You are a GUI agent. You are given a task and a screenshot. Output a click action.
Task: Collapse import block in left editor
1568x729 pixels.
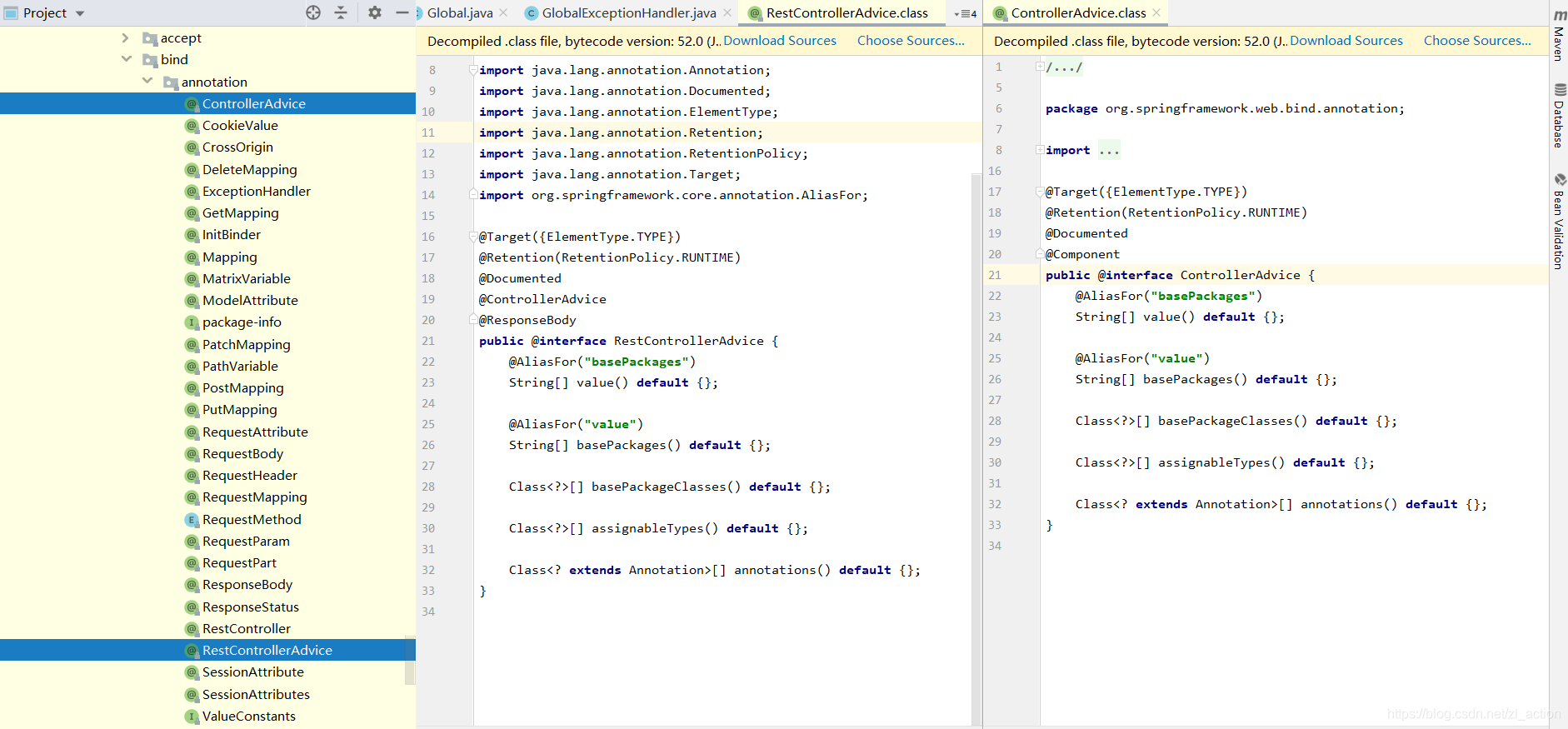pyautogui.click(x=473, y=70)
